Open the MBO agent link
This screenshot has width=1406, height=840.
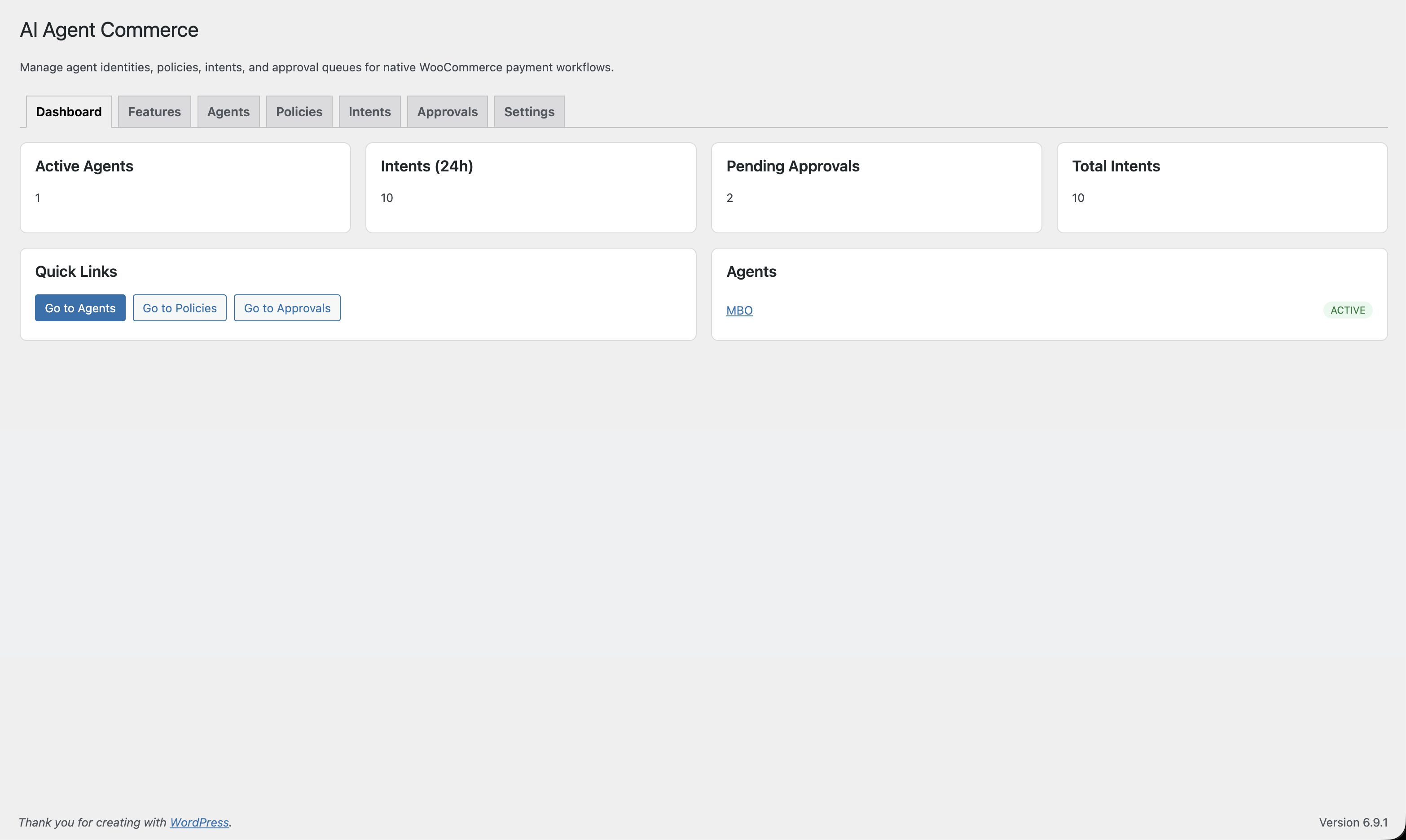(739, 310)
